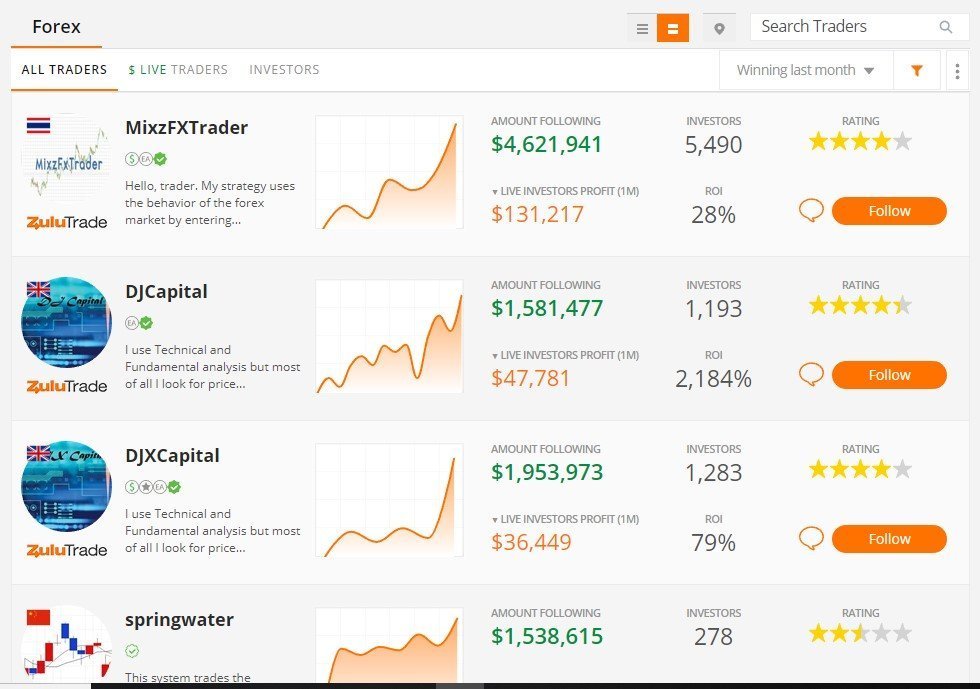Viewport: 980px width, 689px height.
Task: Click ZuluTrade logo under DJCapital avatar
Action: 67,386
